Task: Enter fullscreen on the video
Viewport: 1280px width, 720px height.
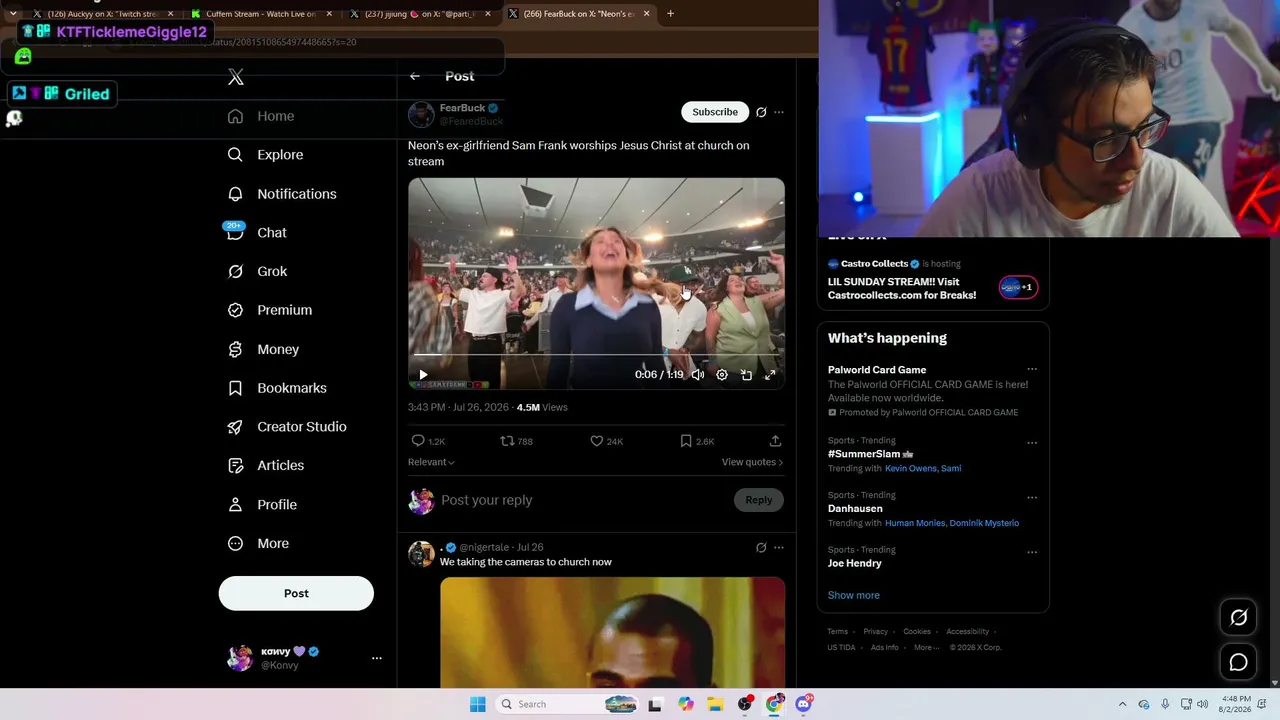Action: (770, 375)
